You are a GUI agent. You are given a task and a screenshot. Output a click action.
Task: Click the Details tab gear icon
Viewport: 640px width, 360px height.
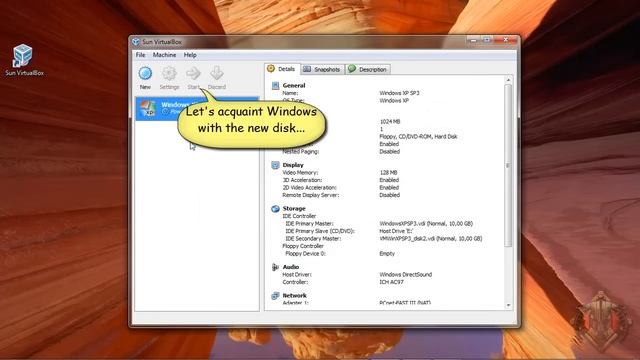pos(271,69)
